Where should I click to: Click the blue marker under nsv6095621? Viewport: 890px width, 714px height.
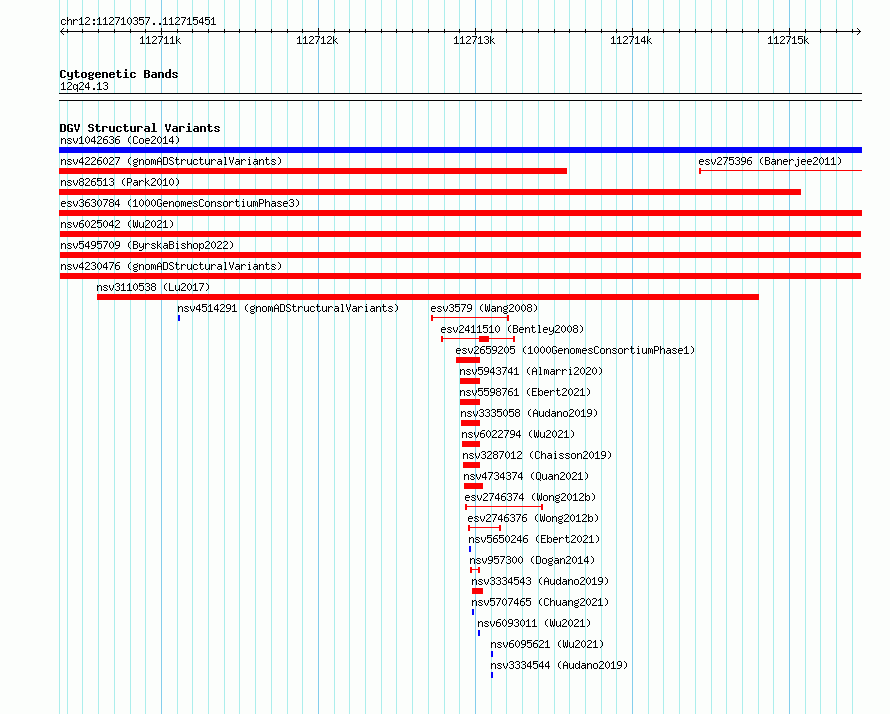coord(492,654)
